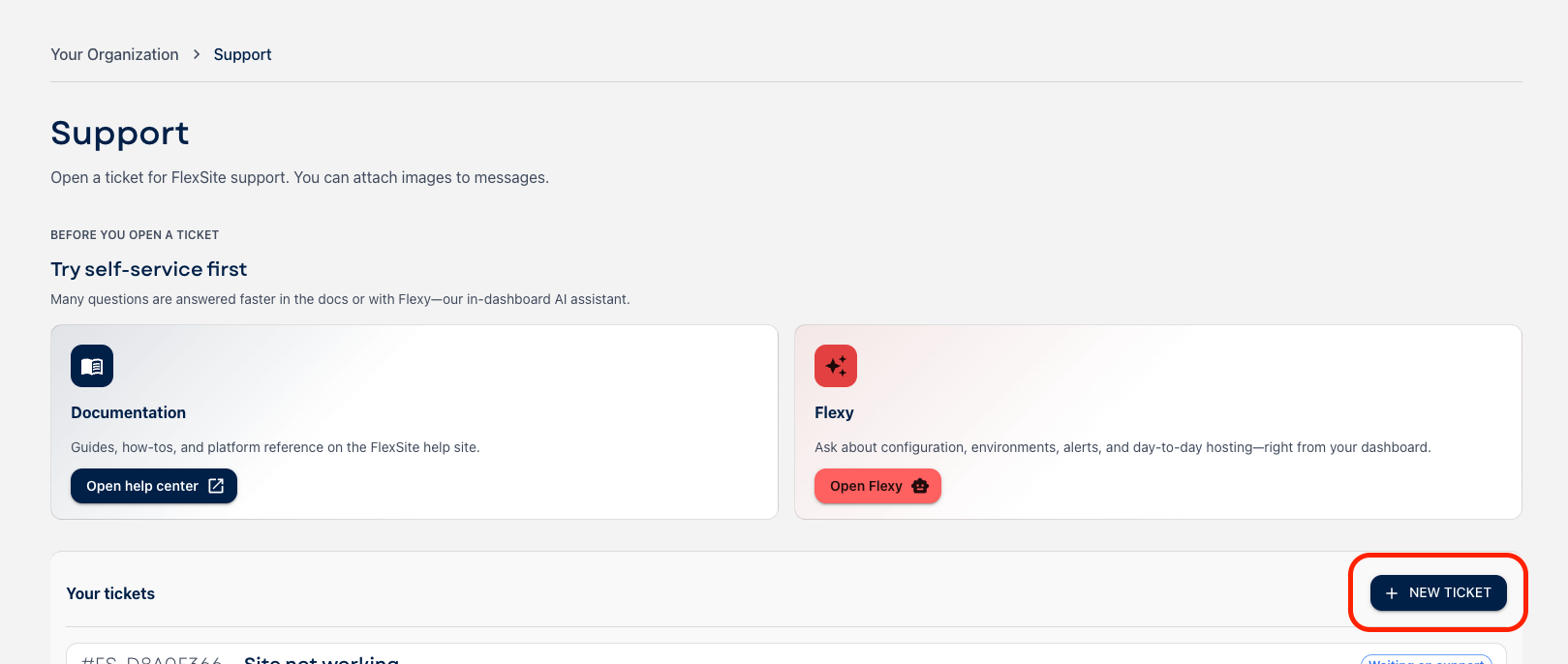This screenshot has height=664, width=1568.
Task: Open the 'Site not working' ticket row
Action: pyautogui.click(x=786, y=655)
